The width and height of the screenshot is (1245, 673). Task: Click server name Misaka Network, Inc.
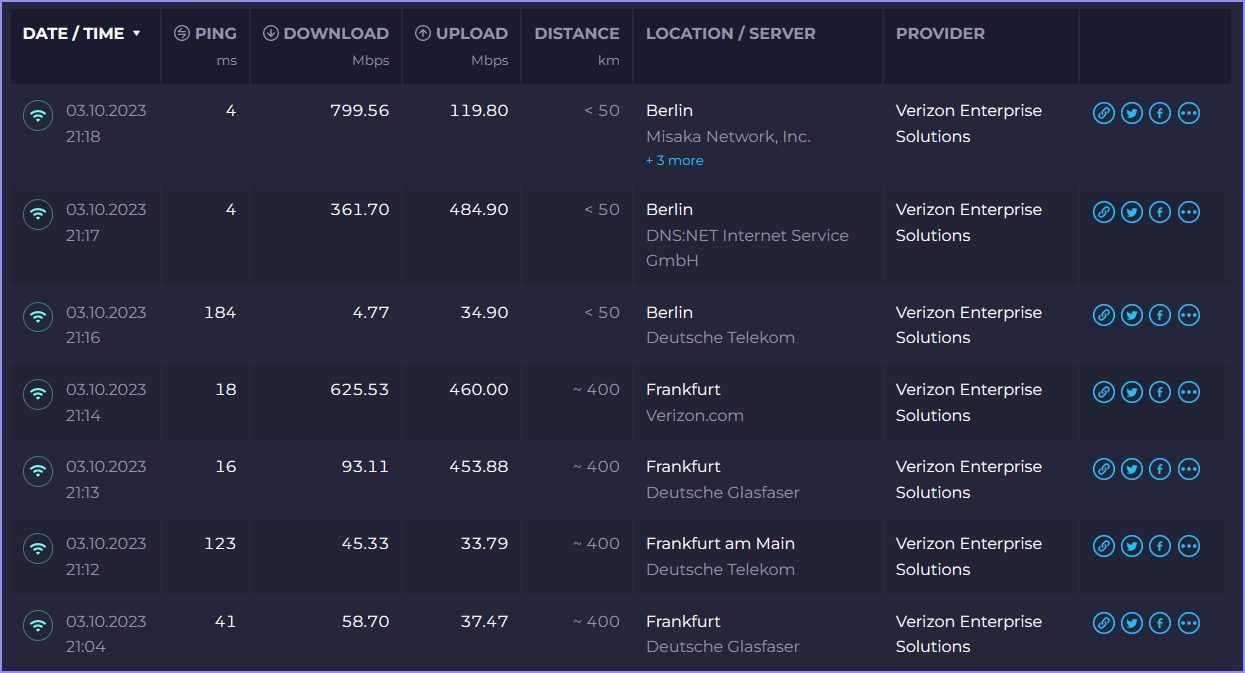pos(728,136)
